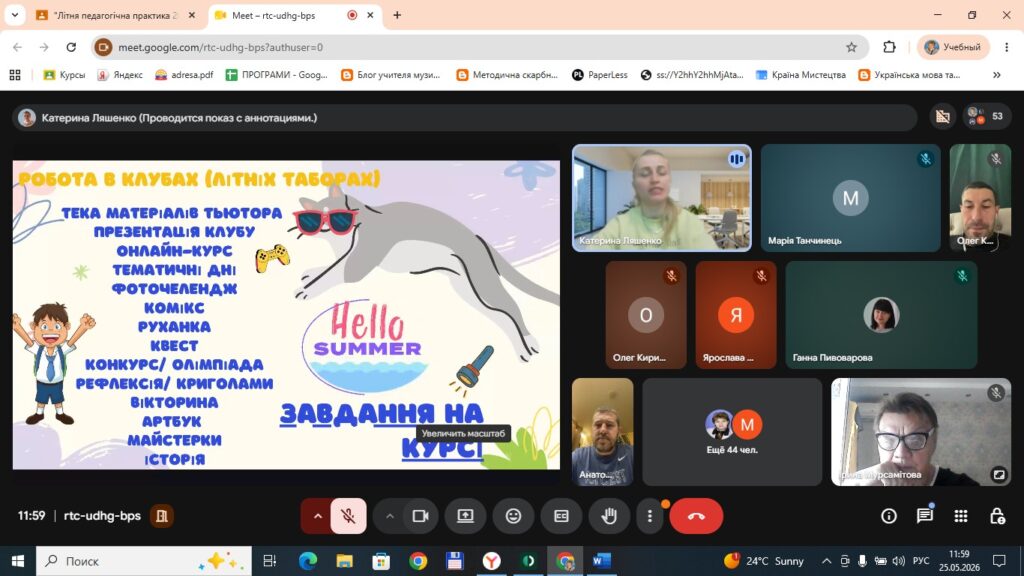Open video settings chevron beside camera
The height and width of the screenshot is (576, 1024).
[x=390, y=516]
